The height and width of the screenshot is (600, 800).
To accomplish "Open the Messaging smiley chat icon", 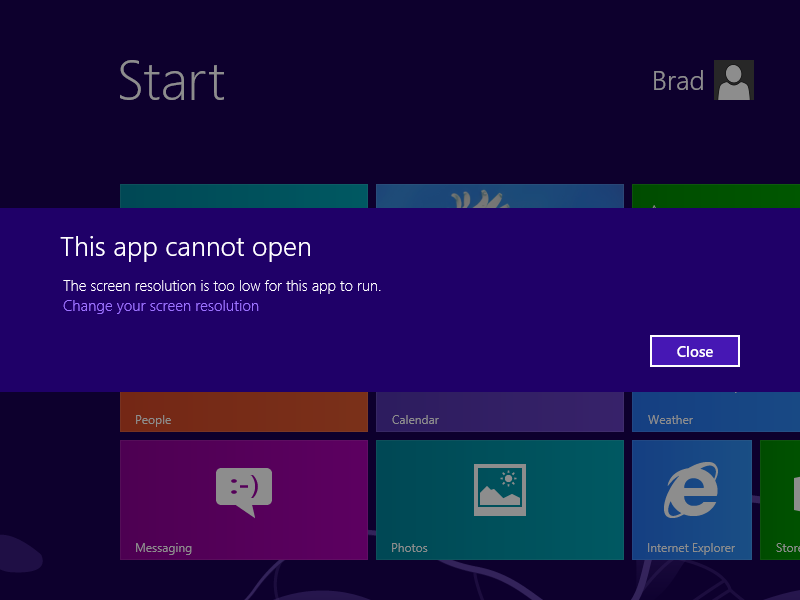I will click(x=244, y=492).
